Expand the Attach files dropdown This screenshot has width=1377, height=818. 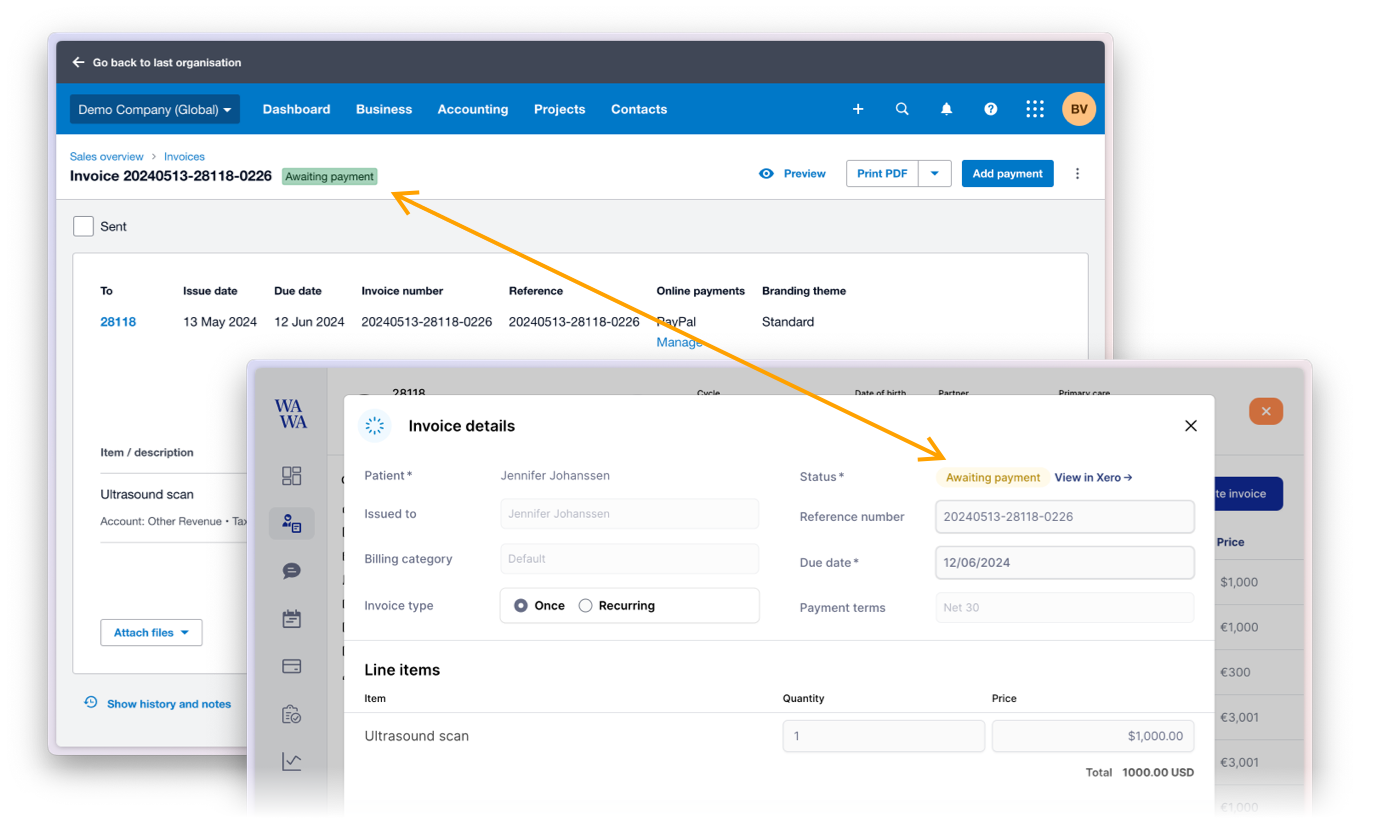click(151, 633)
